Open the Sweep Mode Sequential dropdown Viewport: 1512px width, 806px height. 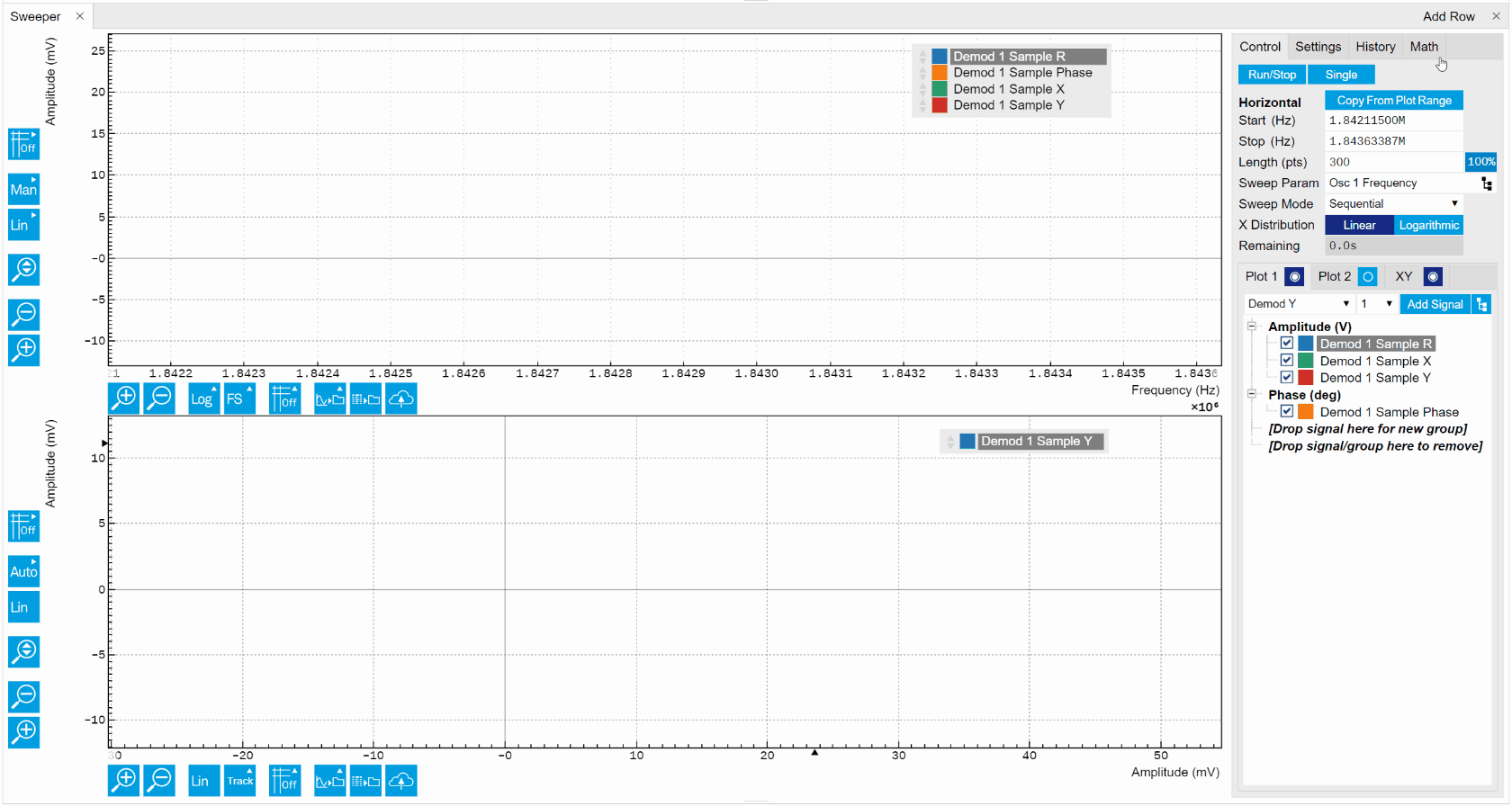pyautogui.click(x=1393, y=204)
